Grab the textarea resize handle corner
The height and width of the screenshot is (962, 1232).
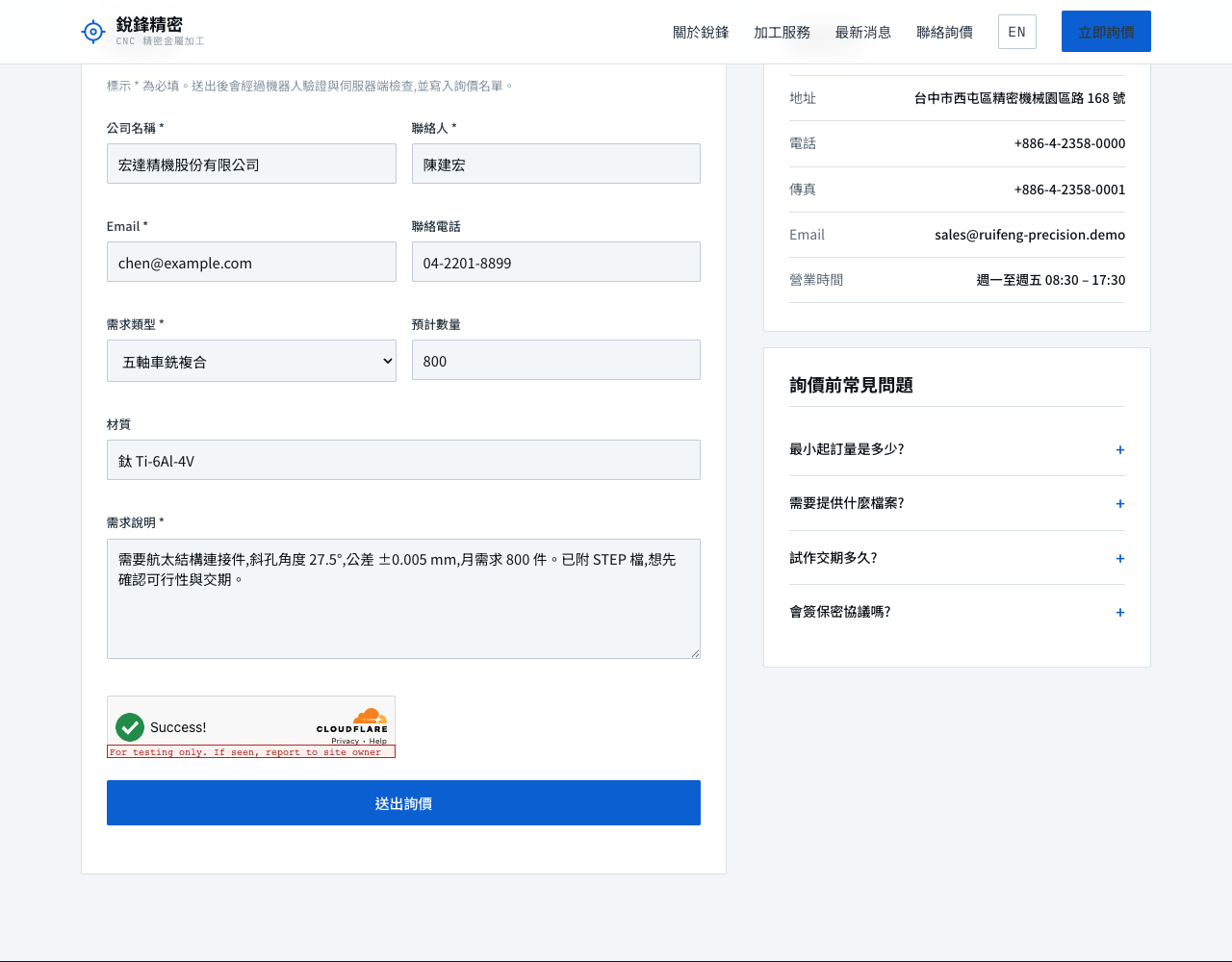(x=694, y=652)
